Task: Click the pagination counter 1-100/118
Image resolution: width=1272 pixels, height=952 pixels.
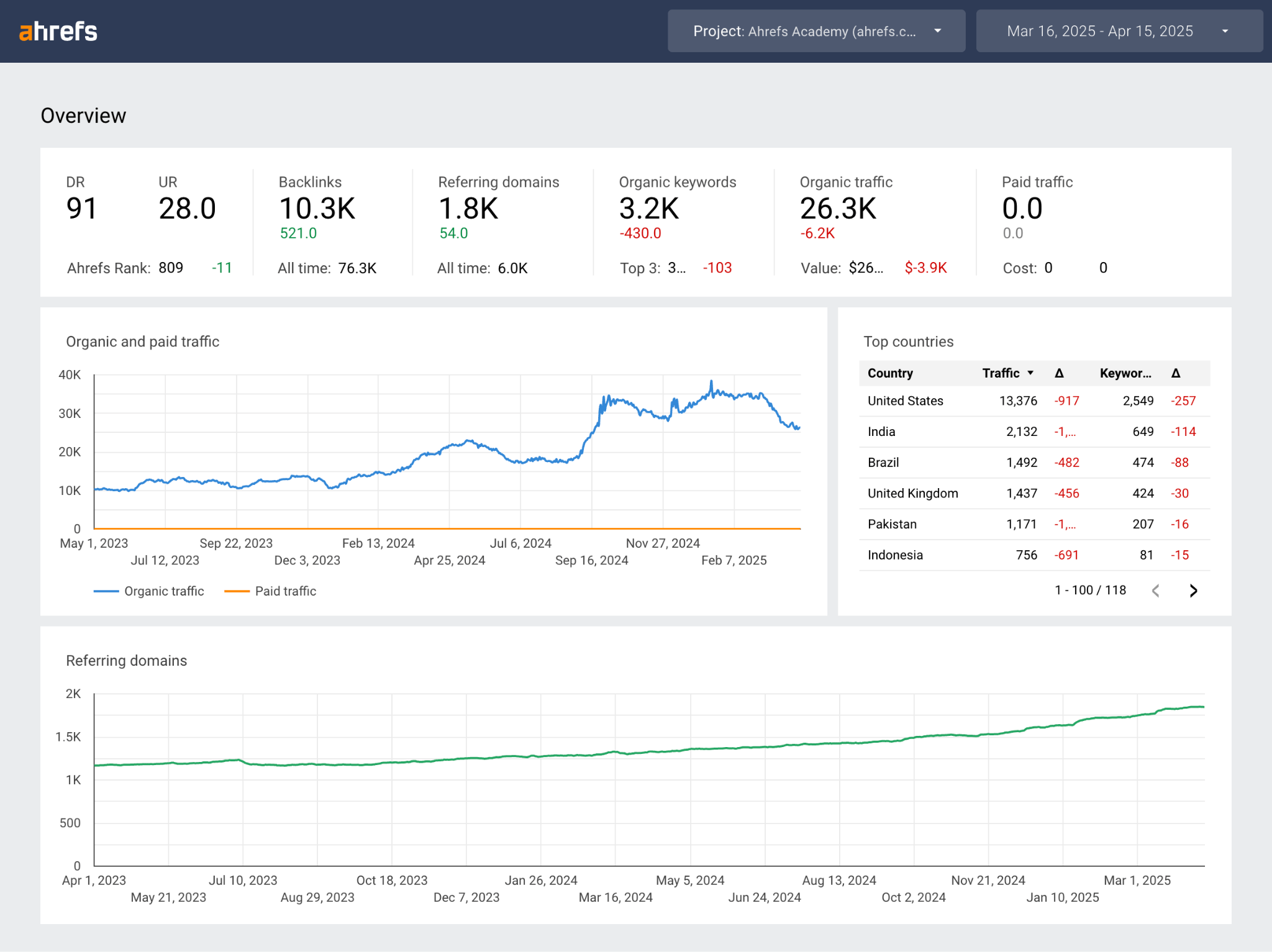Action: click(x=1091, y=590)
